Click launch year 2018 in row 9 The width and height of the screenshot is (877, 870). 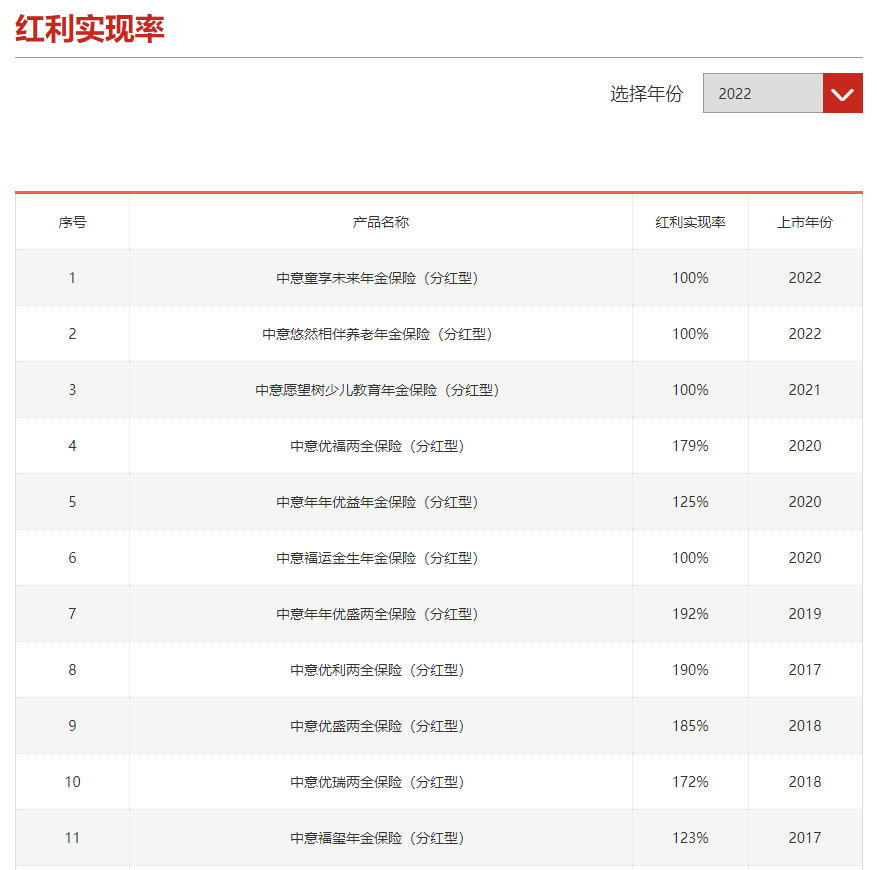point(805,726)
